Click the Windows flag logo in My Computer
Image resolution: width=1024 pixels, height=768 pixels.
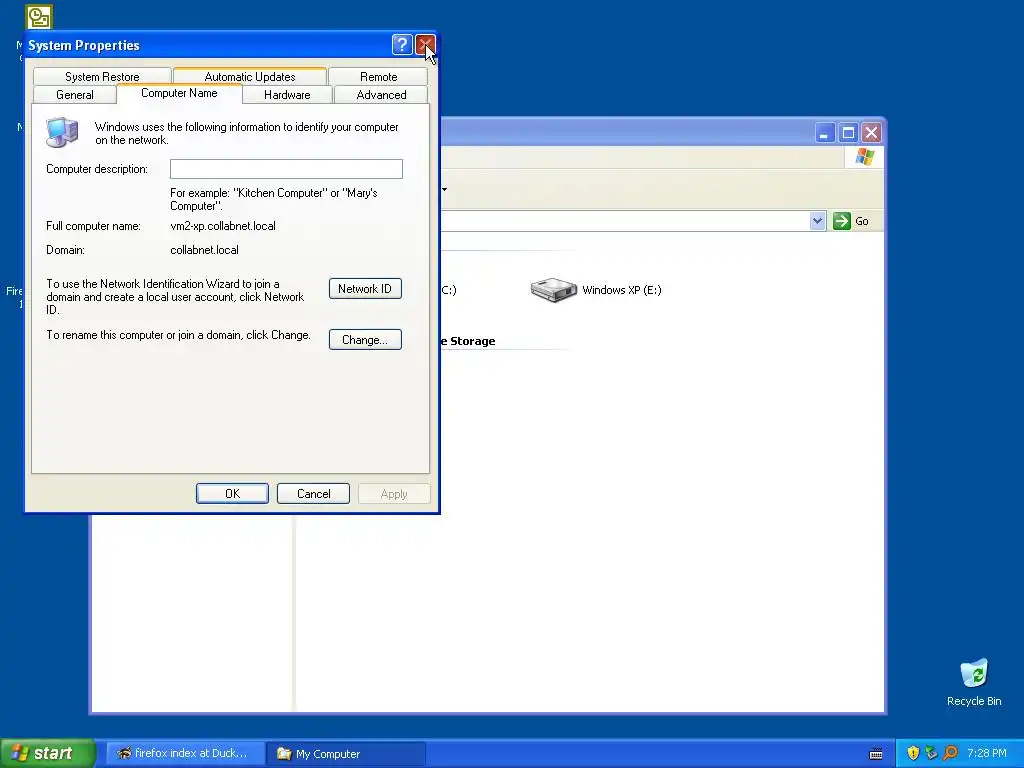click(x=865, y=157)
